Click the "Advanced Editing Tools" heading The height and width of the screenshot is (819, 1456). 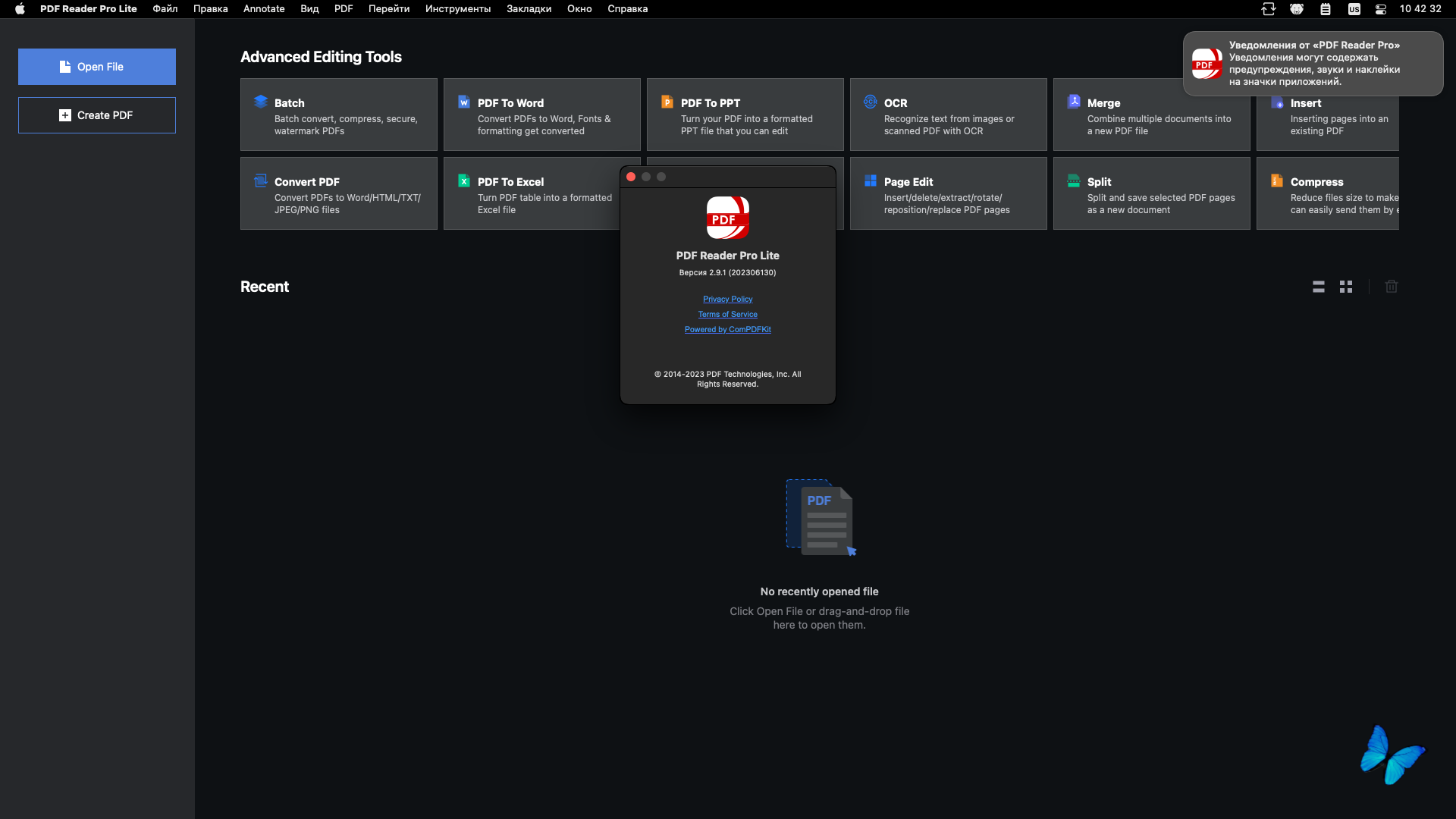point(322,57)
